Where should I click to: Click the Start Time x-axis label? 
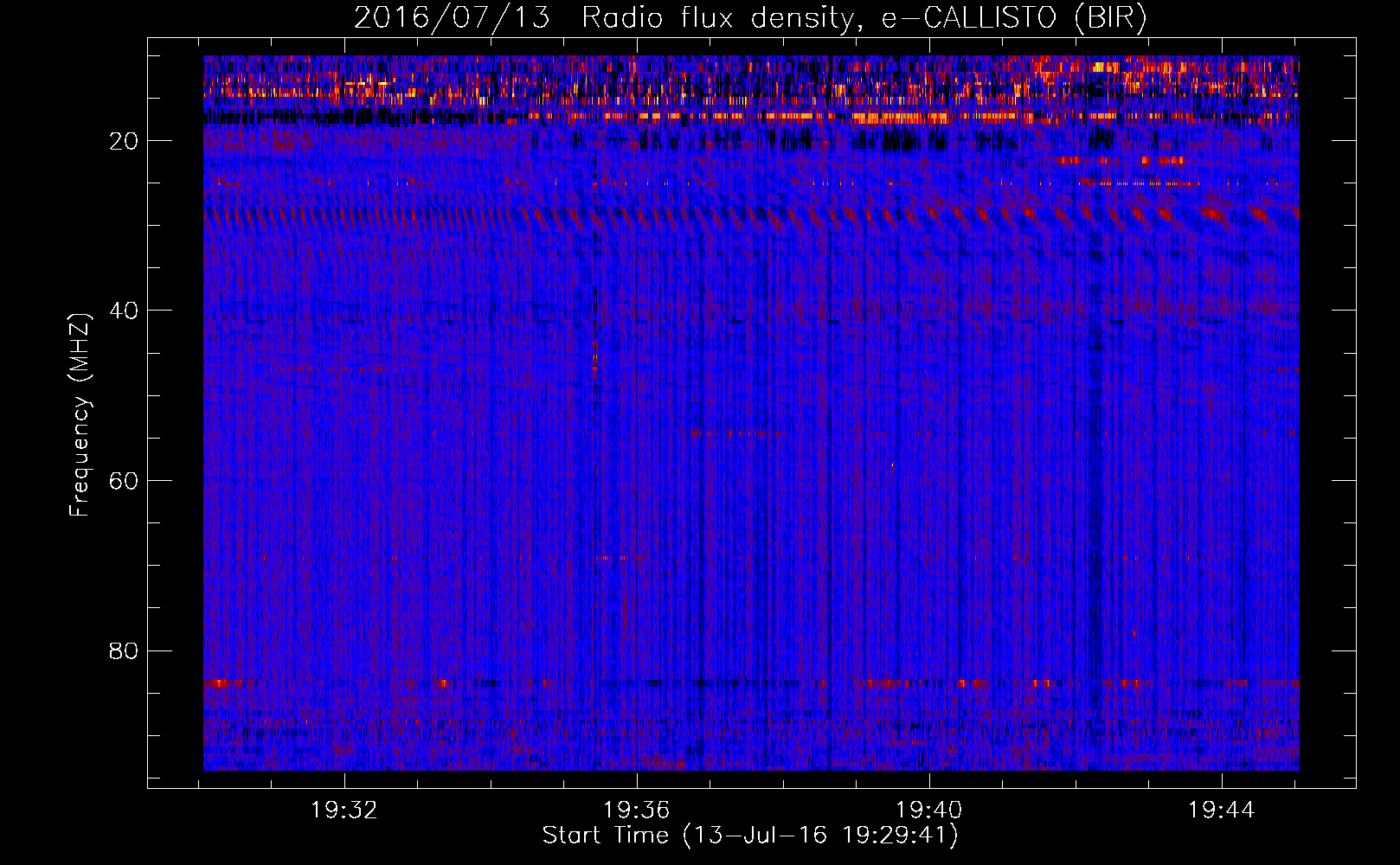point(750,836)
